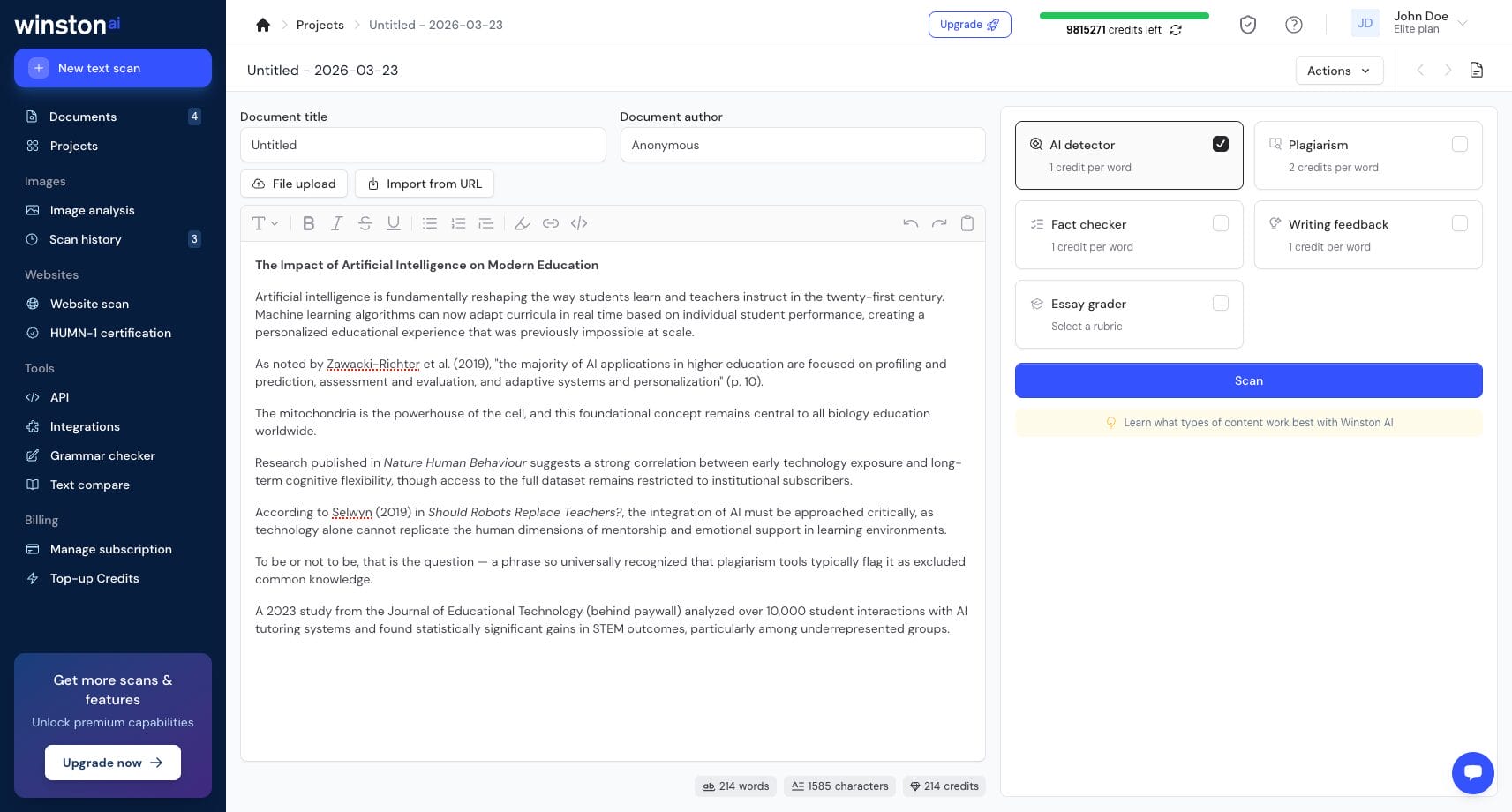Click the Document title input field
The height and width of the screenshot is (812, 1512).
pos(423,145)
